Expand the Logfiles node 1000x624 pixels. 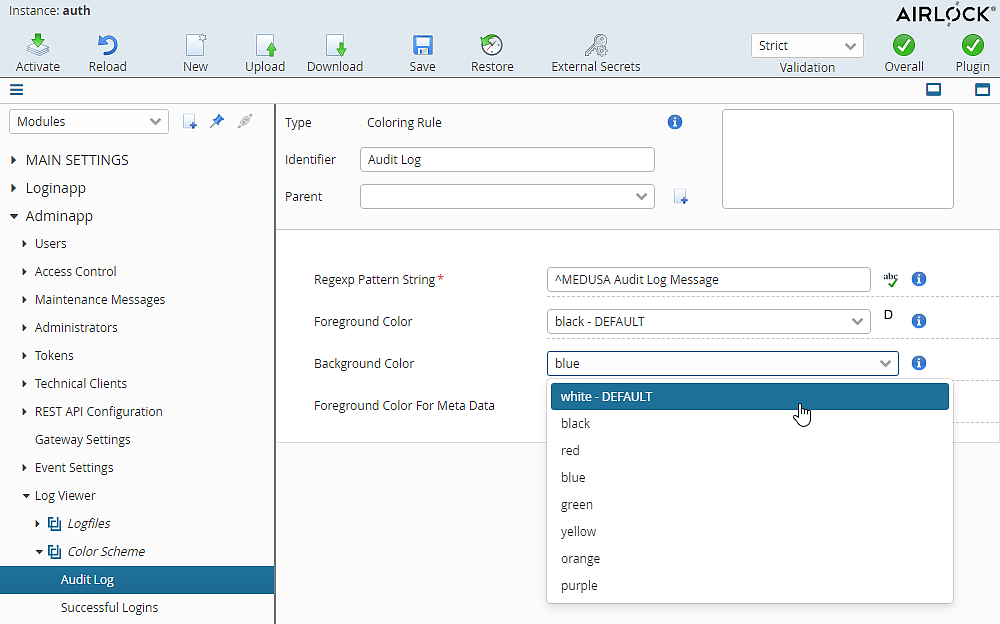(x=37, y=524)
